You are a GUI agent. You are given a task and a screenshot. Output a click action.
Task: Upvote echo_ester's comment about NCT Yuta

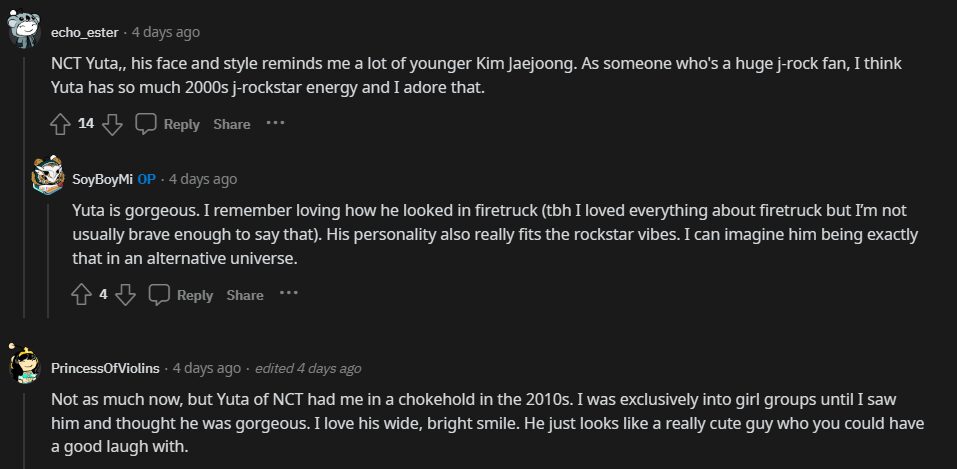(60, 124)
